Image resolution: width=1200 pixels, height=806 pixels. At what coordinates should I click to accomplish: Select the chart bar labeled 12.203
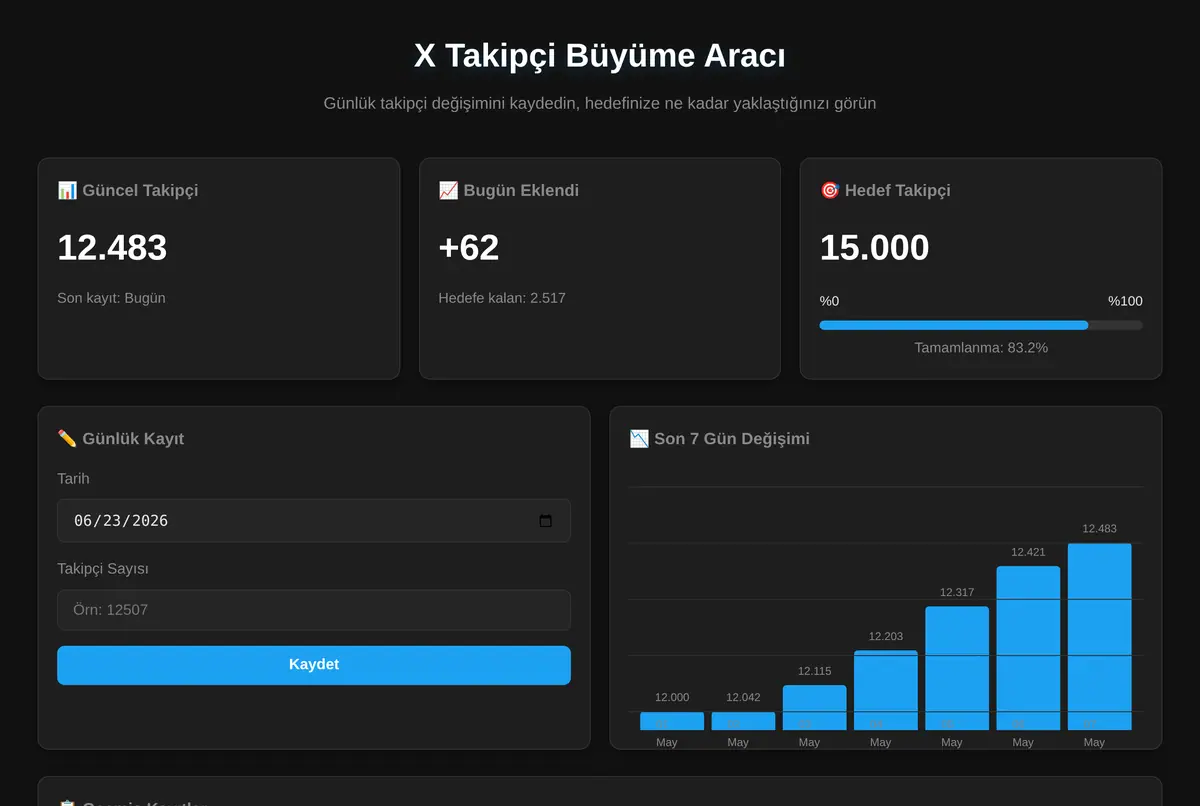(886, 690)
